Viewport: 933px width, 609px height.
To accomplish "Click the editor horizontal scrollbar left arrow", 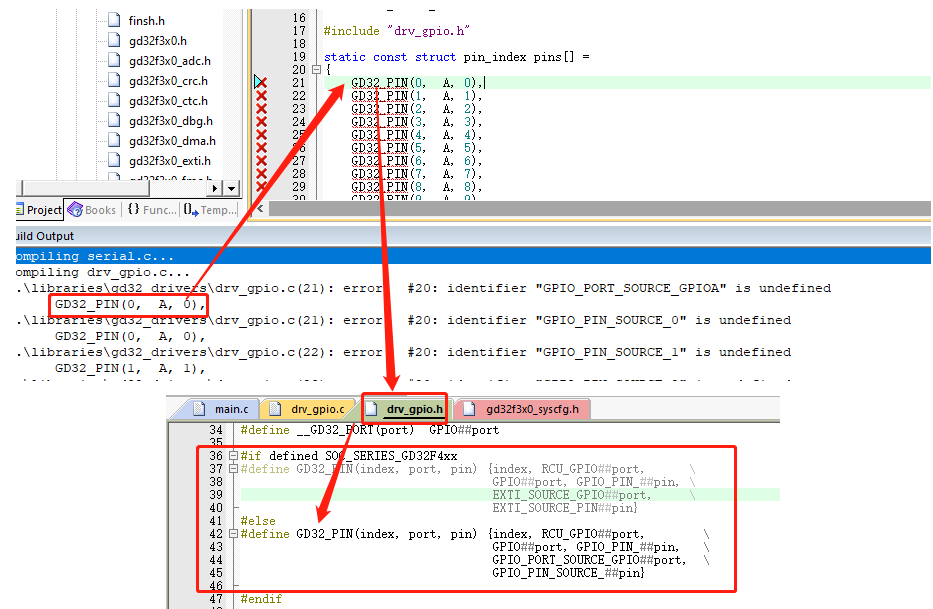I will 260,208.
